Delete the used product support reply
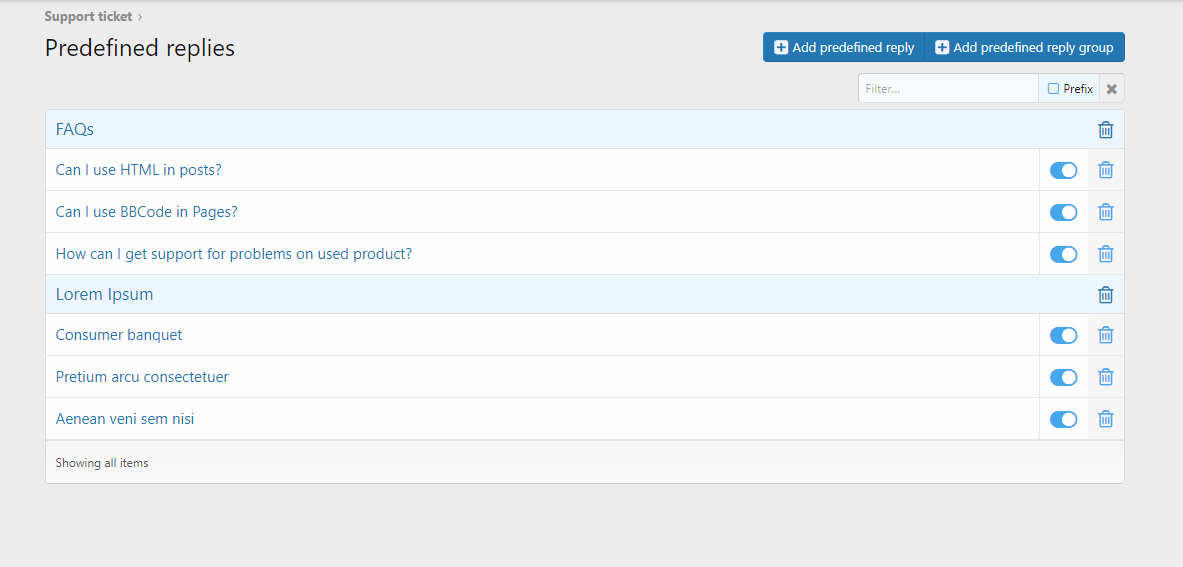The width and height of the screenshot is (1183, 567). [x=1105, y=254]
